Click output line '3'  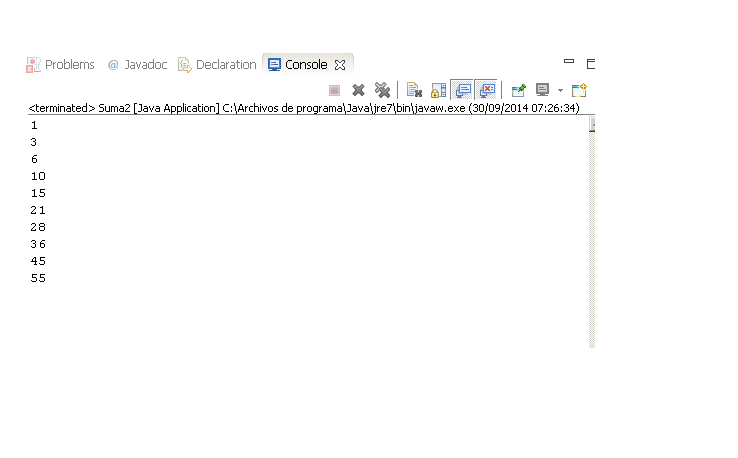coord(34,142)
